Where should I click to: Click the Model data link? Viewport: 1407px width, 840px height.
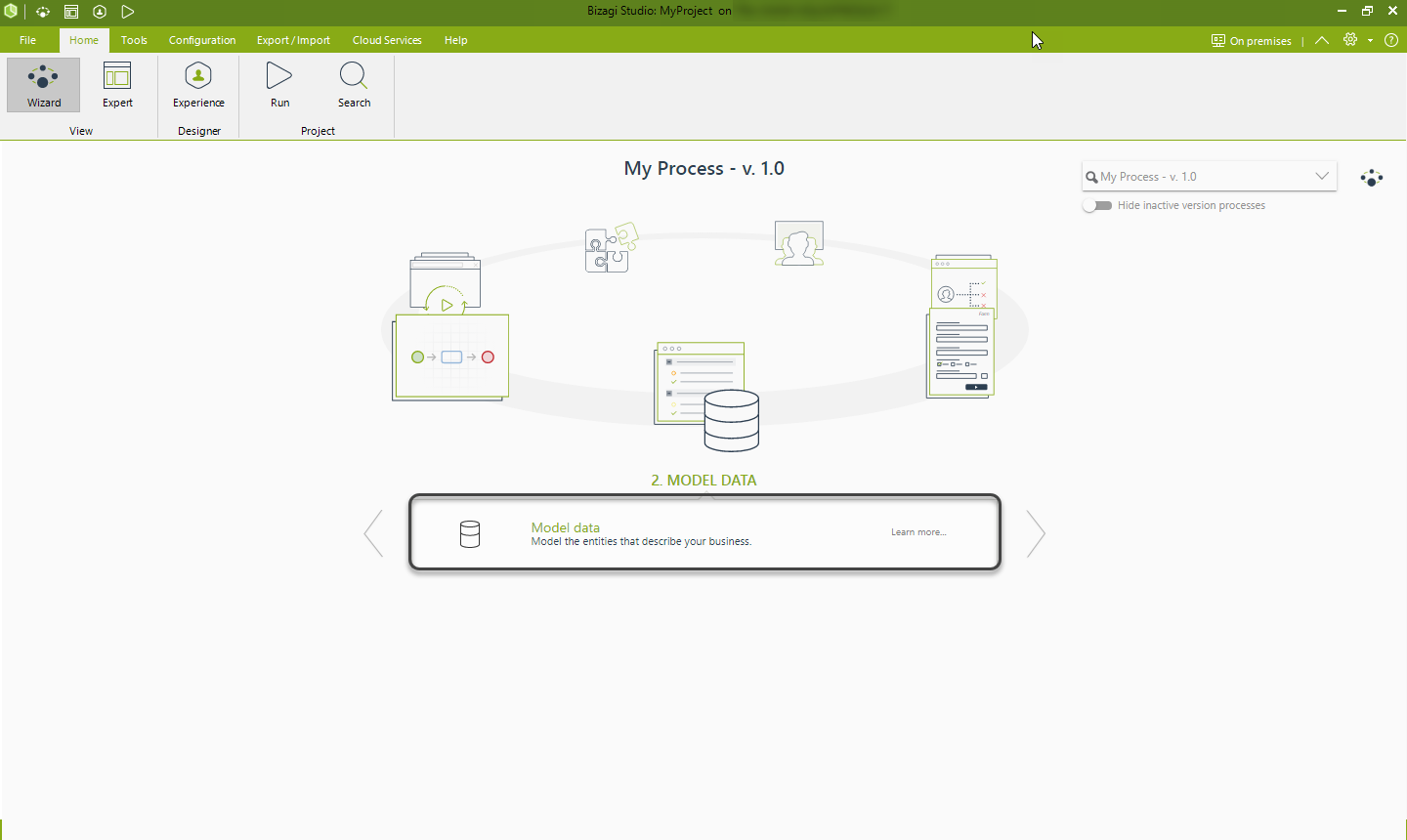point(566,527)
